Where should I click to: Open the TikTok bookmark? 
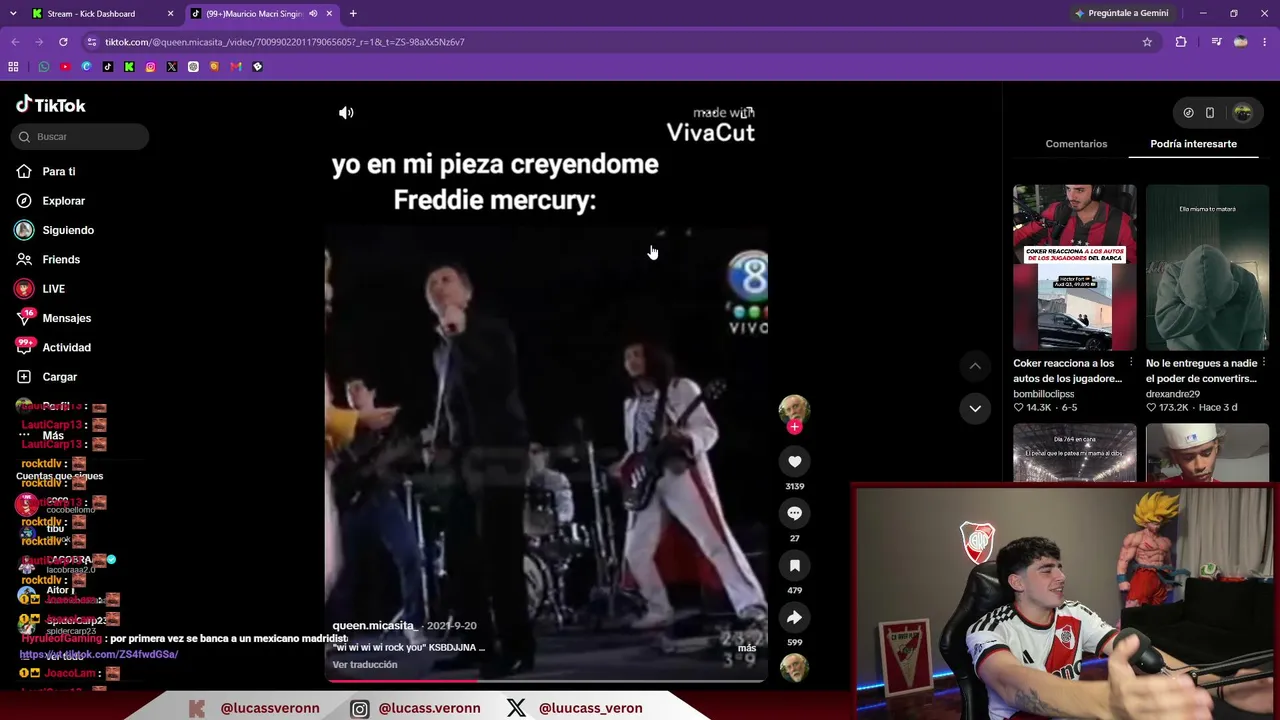coord(108,67)
